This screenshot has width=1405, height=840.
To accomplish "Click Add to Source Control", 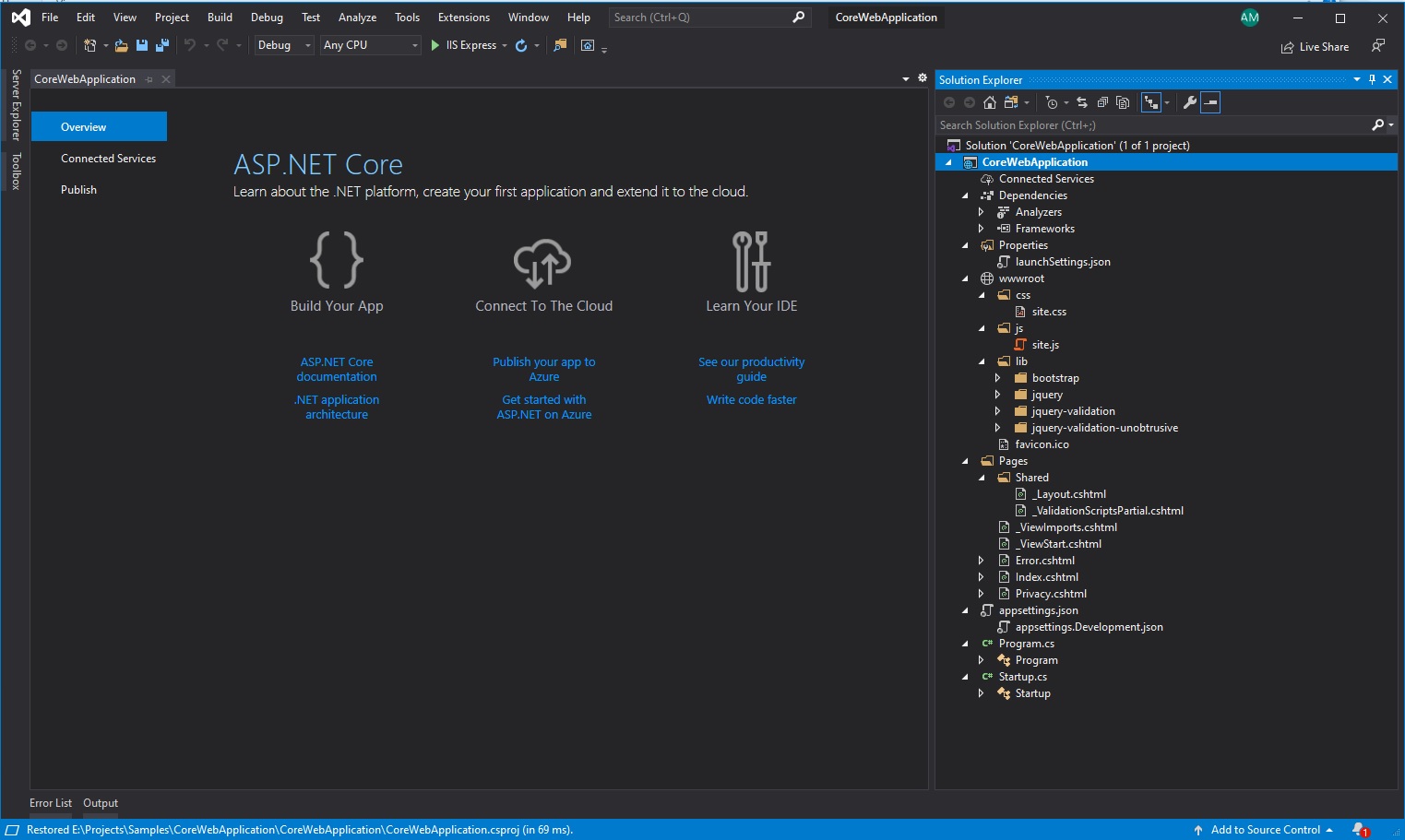I will tap(1265, 830).
